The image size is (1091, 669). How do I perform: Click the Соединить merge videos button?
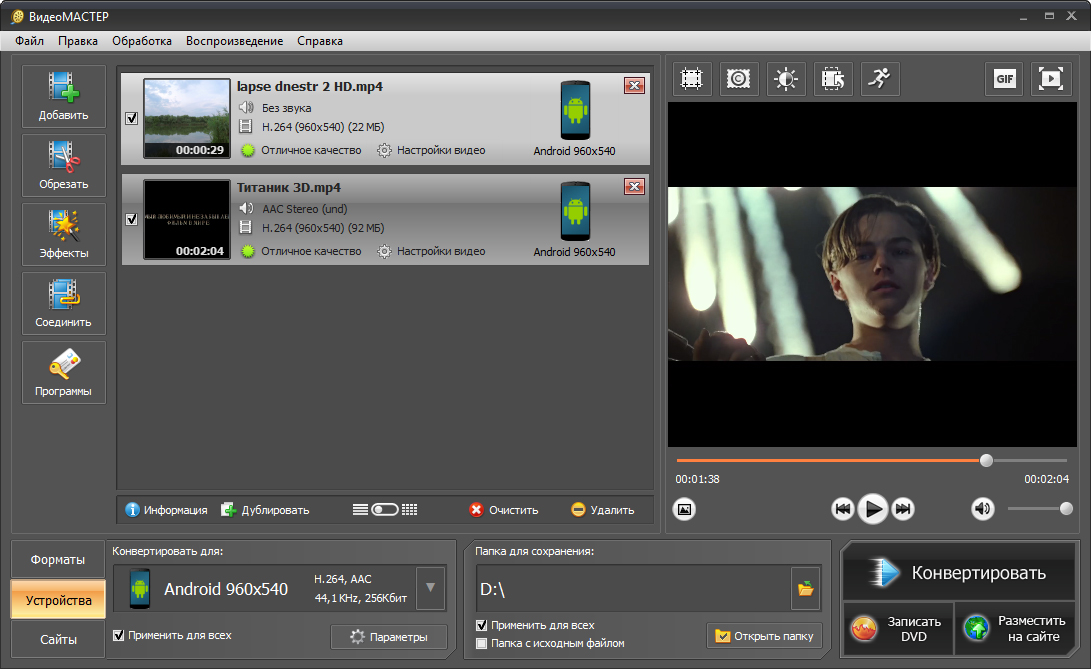pos(63,303)
